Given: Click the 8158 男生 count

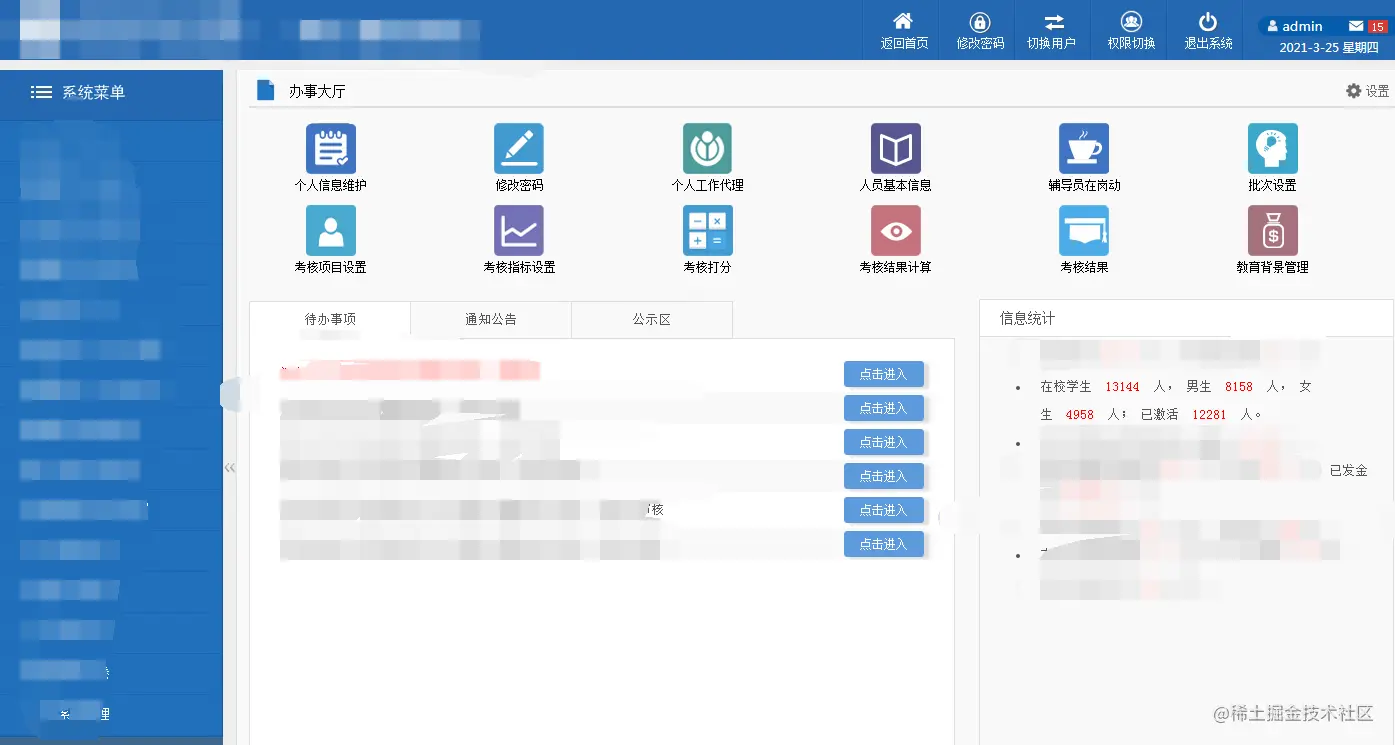Looking at the screenshot, I should (1238, 387).
